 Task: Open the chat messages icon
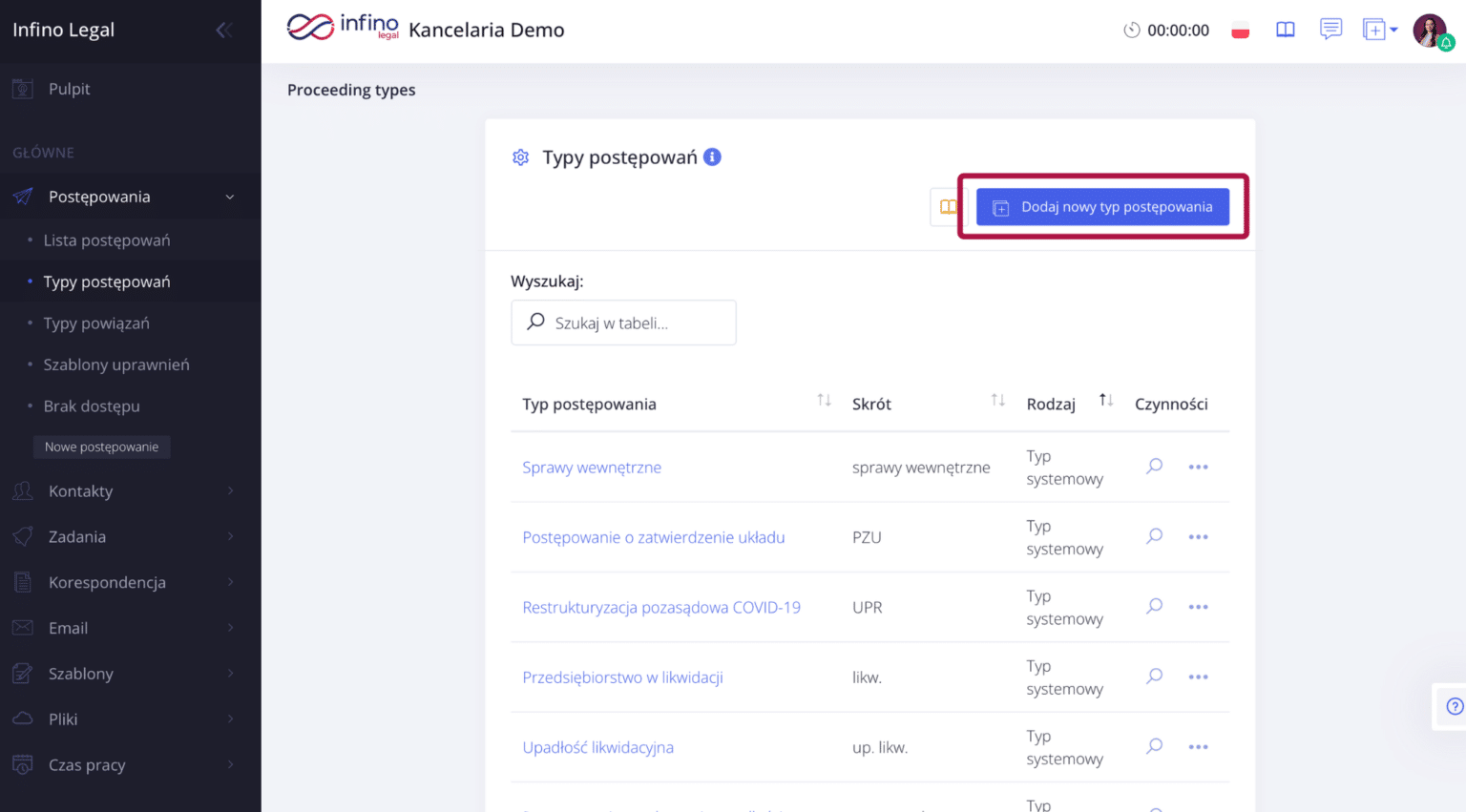coord(1330,30)
